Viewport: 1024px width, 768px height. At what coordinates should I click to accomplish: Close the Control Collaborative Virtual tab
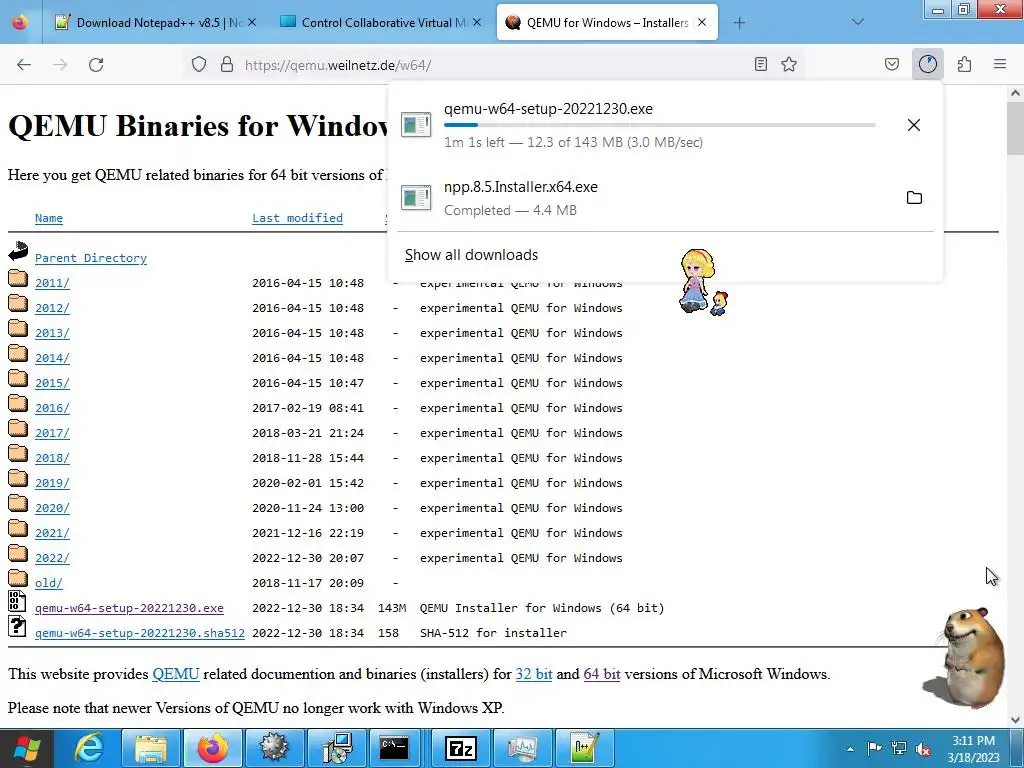[x=477, y=22]
